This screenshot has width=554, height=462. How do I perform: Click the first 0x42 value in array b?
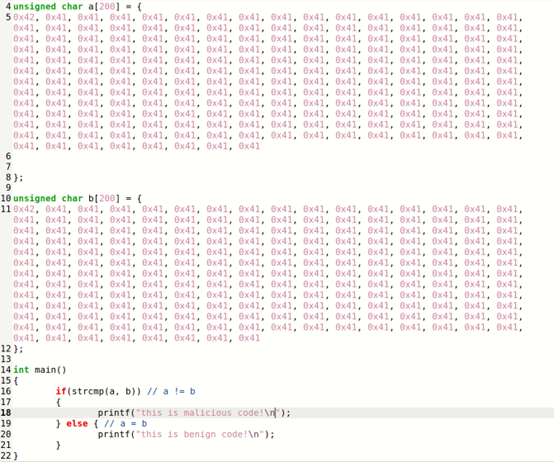click(24, 209)
